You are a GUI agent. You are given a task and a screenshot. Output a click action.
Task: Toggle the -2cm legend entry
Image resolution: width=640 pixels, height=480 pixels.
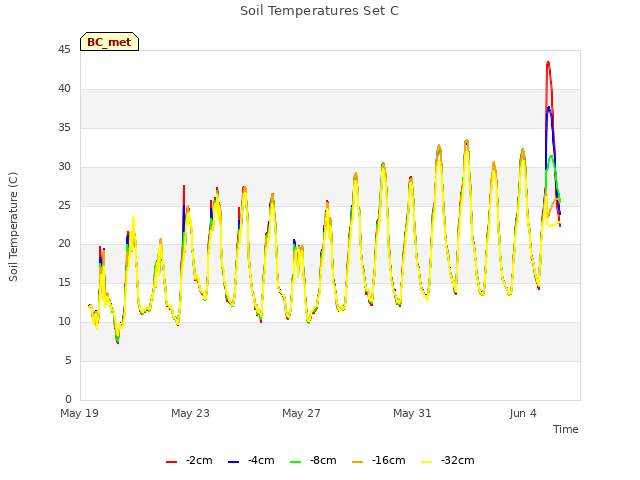[x=189, y=460]
